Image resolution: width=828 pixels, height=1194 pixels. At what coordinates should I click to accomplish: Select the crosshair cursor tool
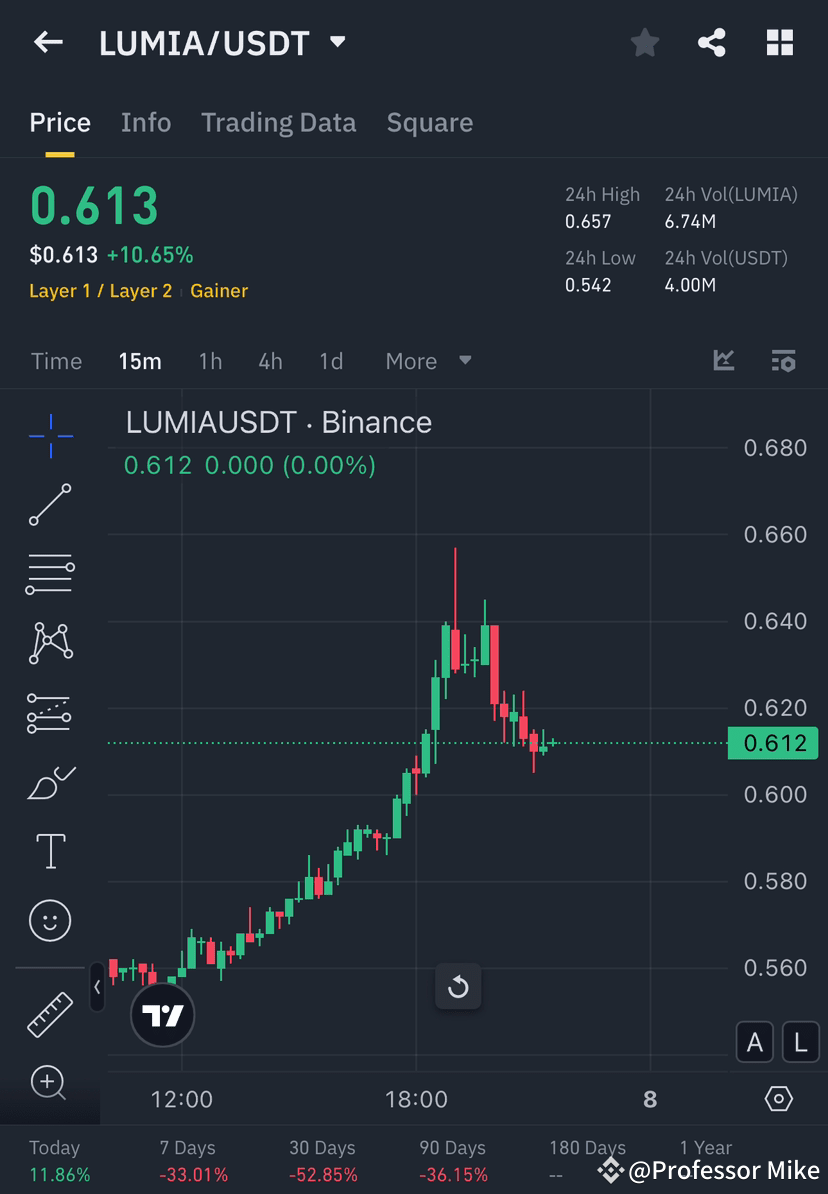point(50,435)
